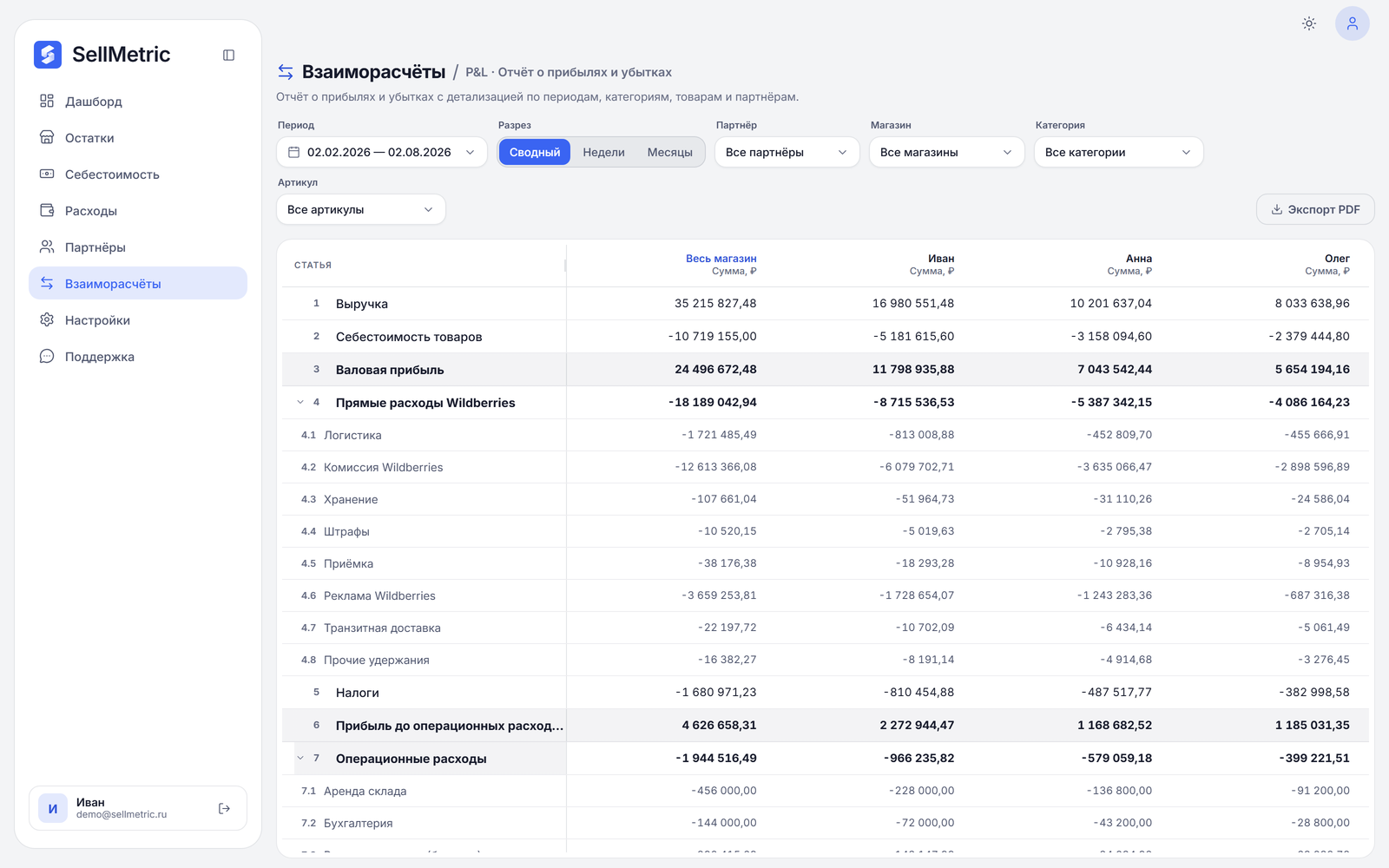Open Поддержка link in sidebar

(x=138, y=357)
